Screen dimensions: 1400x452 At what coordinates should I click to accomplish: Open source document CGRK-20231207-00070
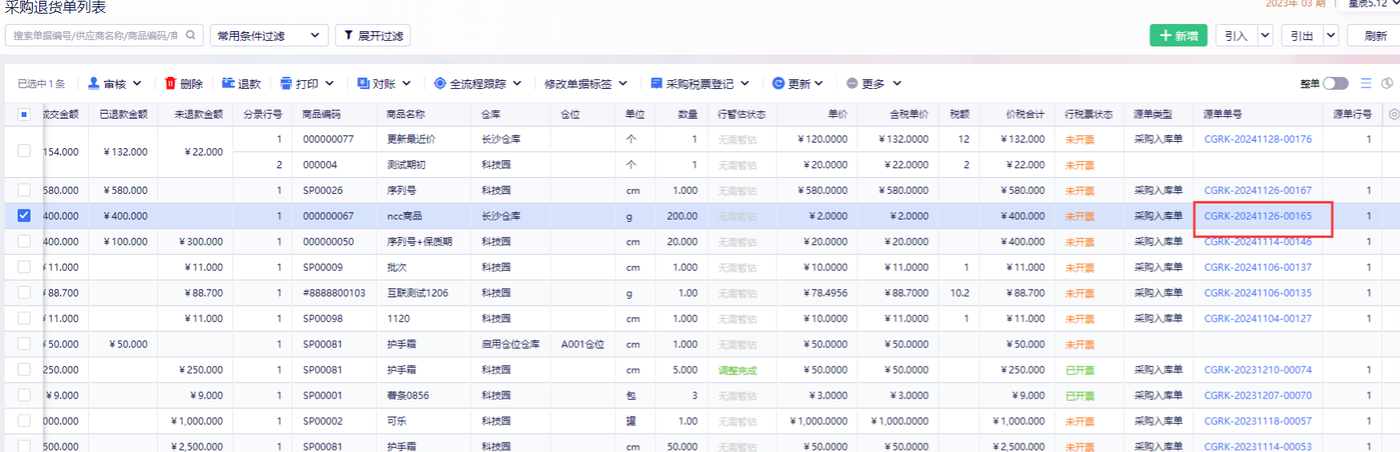pos(1257,395)
